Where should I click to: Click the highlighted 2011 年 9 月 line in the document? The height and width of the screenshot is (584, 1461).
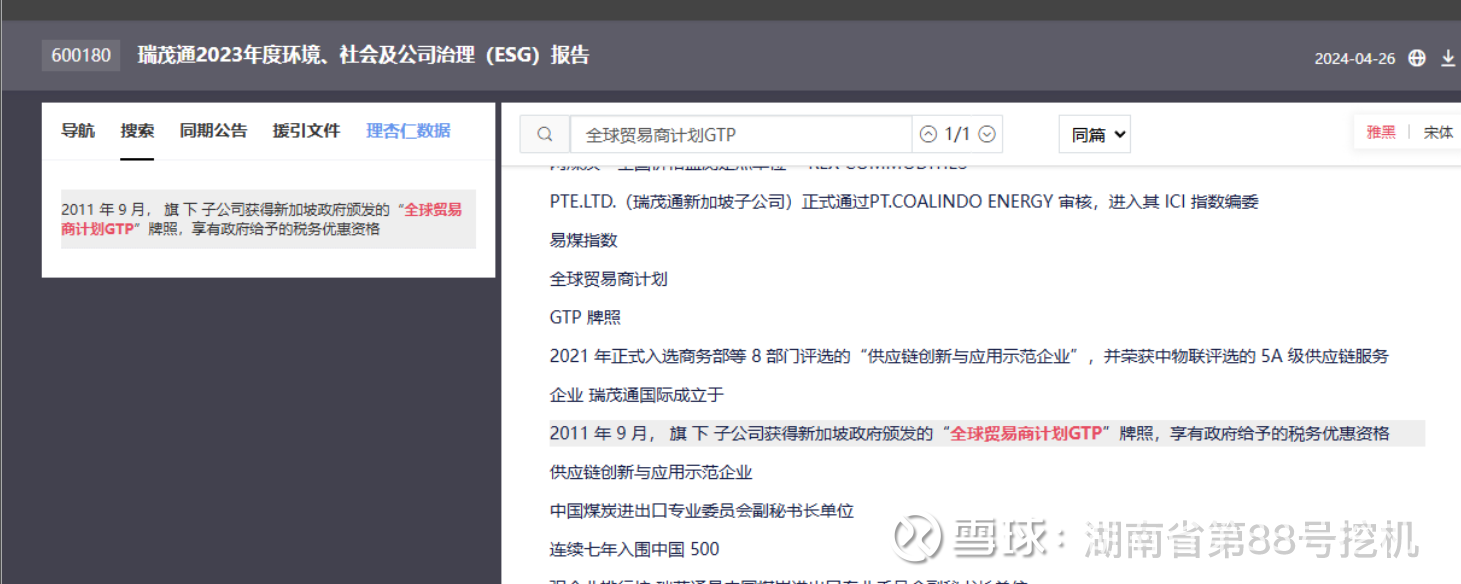click(x=987, y=433)
